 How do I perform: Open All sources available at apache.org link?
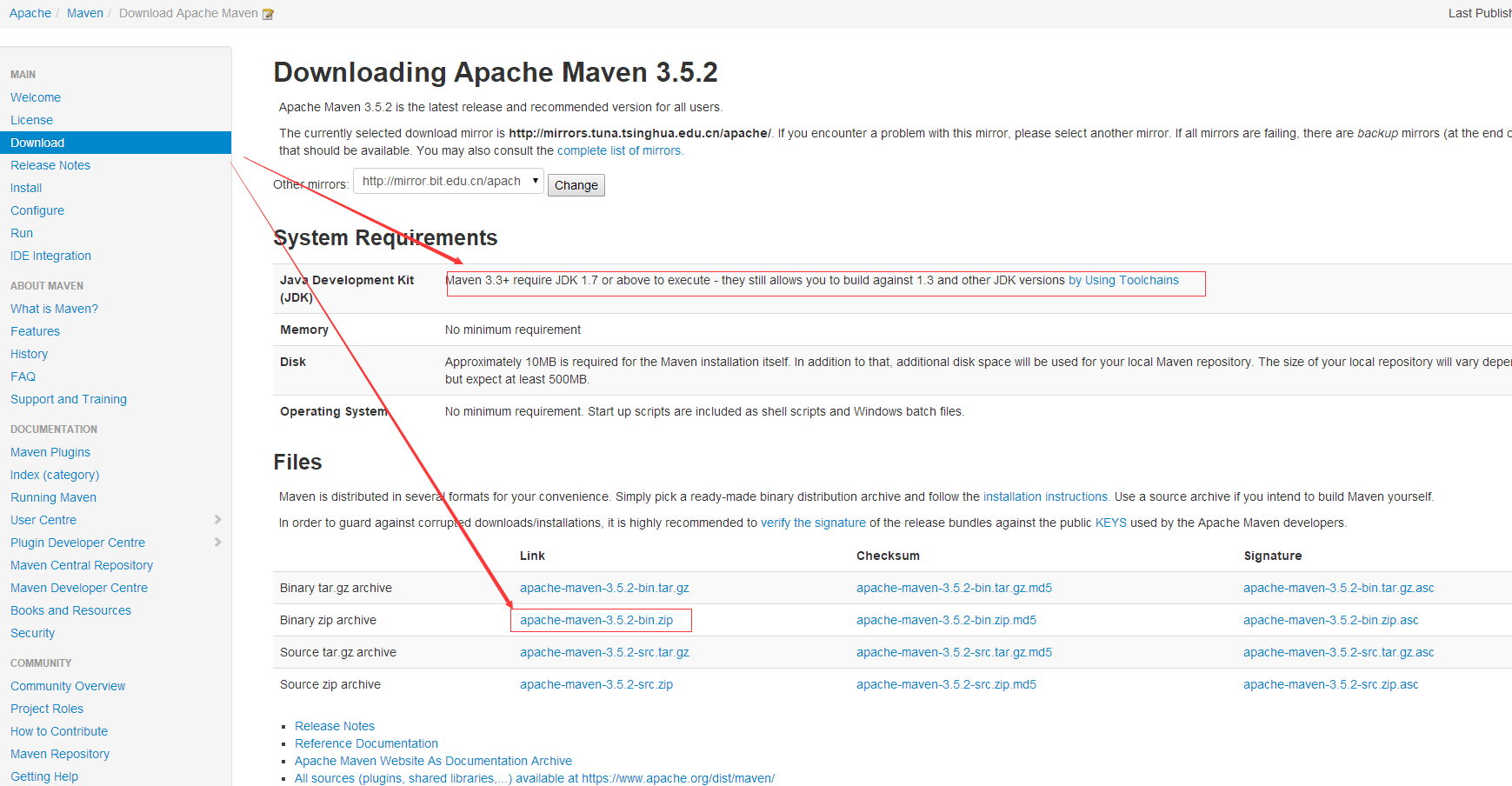pyautogui.click(x=535, y=778)
